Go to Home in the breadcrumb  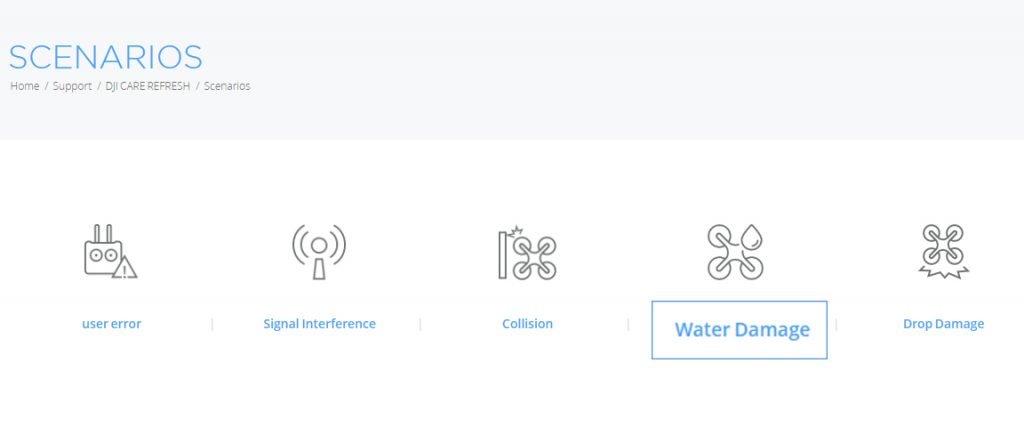coord(25,86)
